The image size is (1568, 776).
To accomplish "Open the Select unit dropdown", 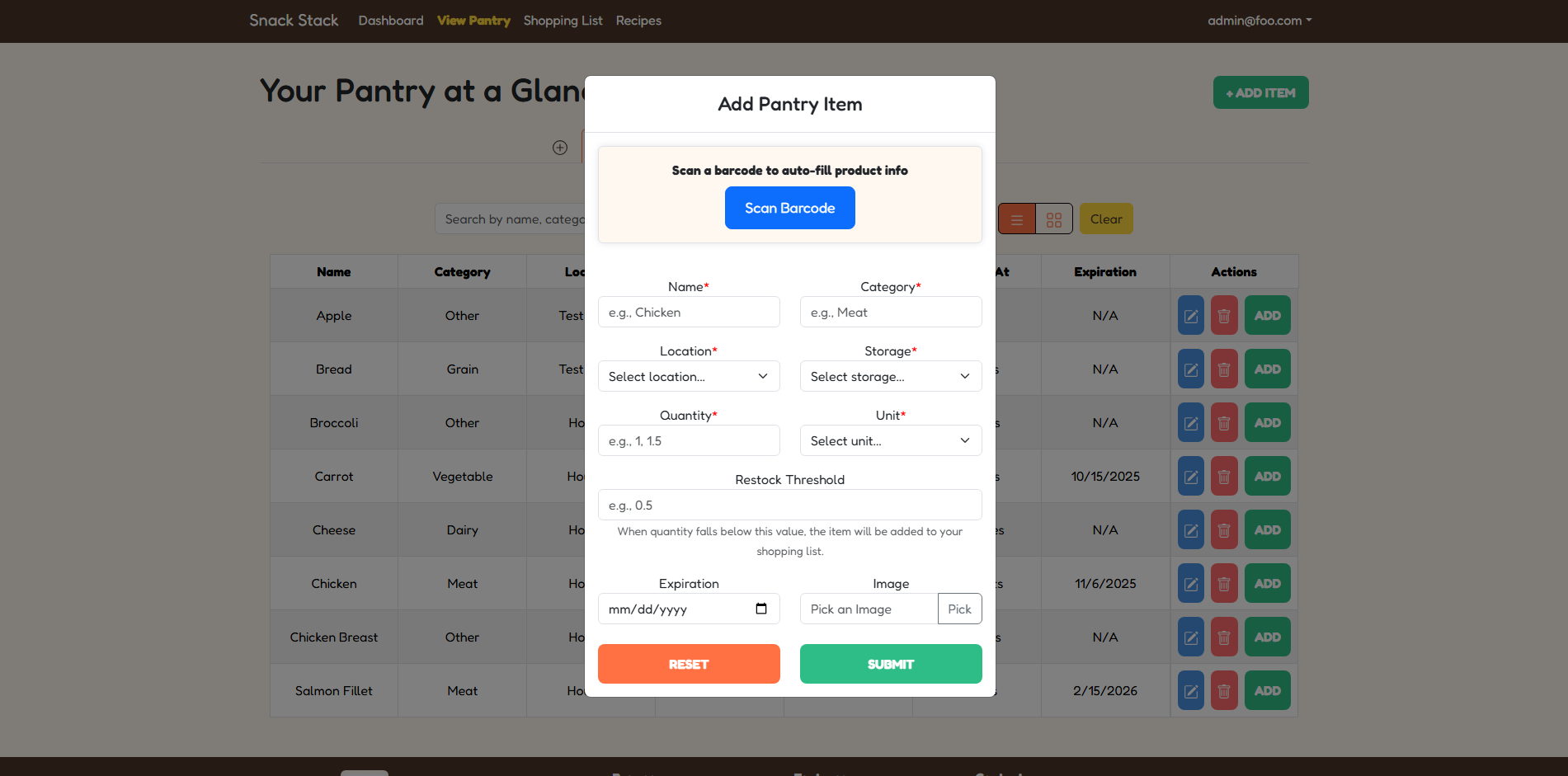I will pos(890,441).
